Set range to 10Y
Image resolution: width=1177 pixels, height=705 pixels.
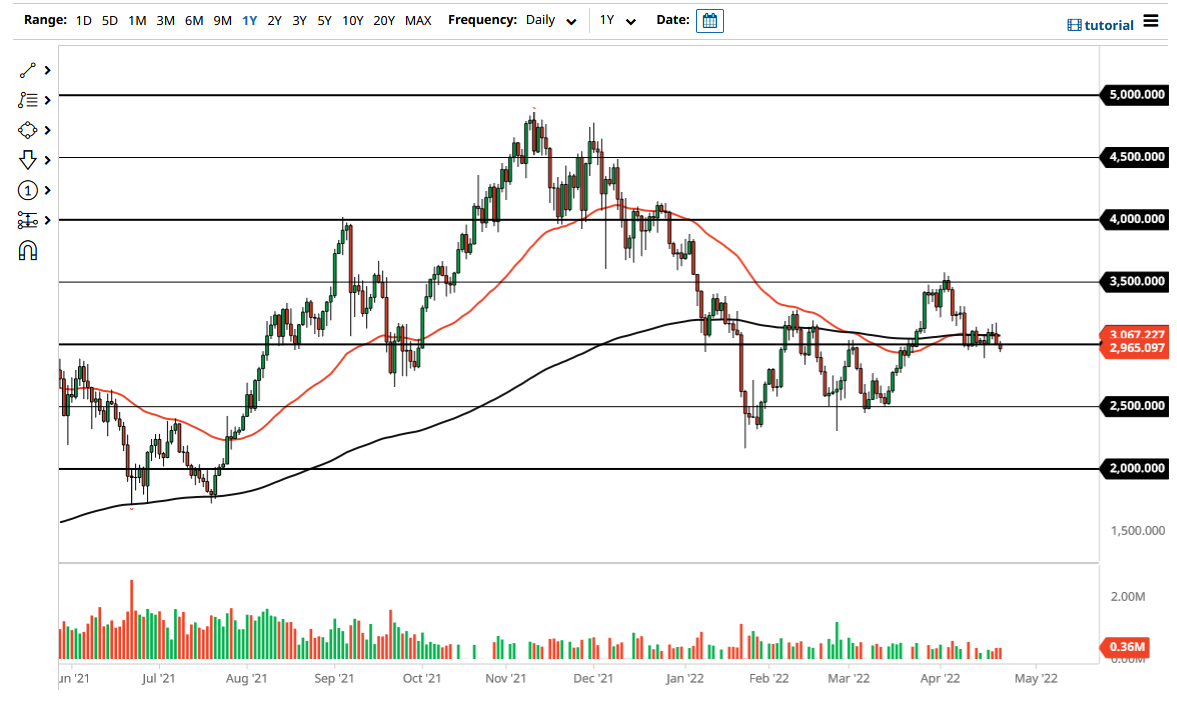tap(353, 21)
